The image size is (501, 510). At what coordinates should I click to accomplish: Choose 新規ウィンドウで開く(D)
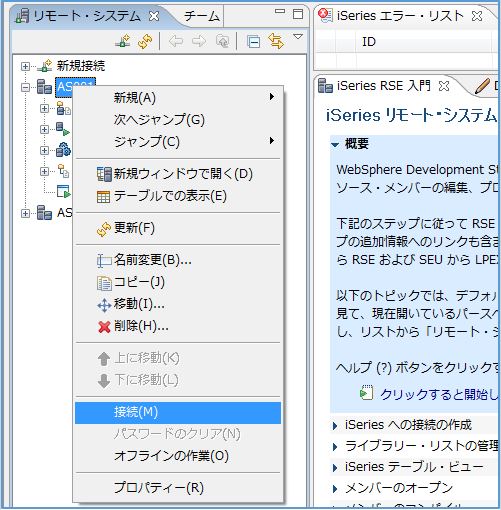click(x=178, y=174)
